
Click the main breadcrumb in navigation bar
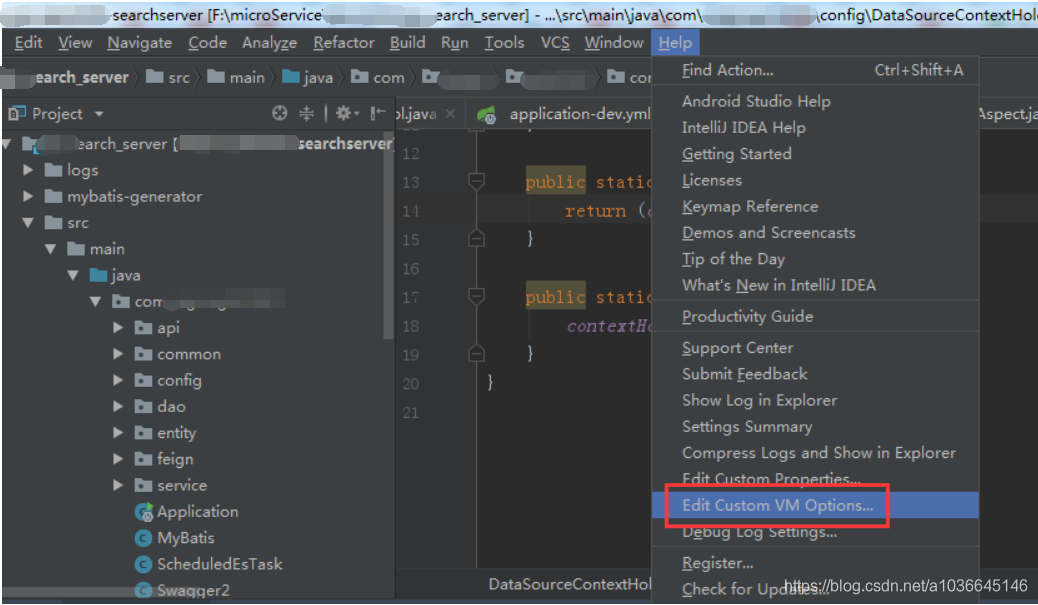click(x=236, y=77)
